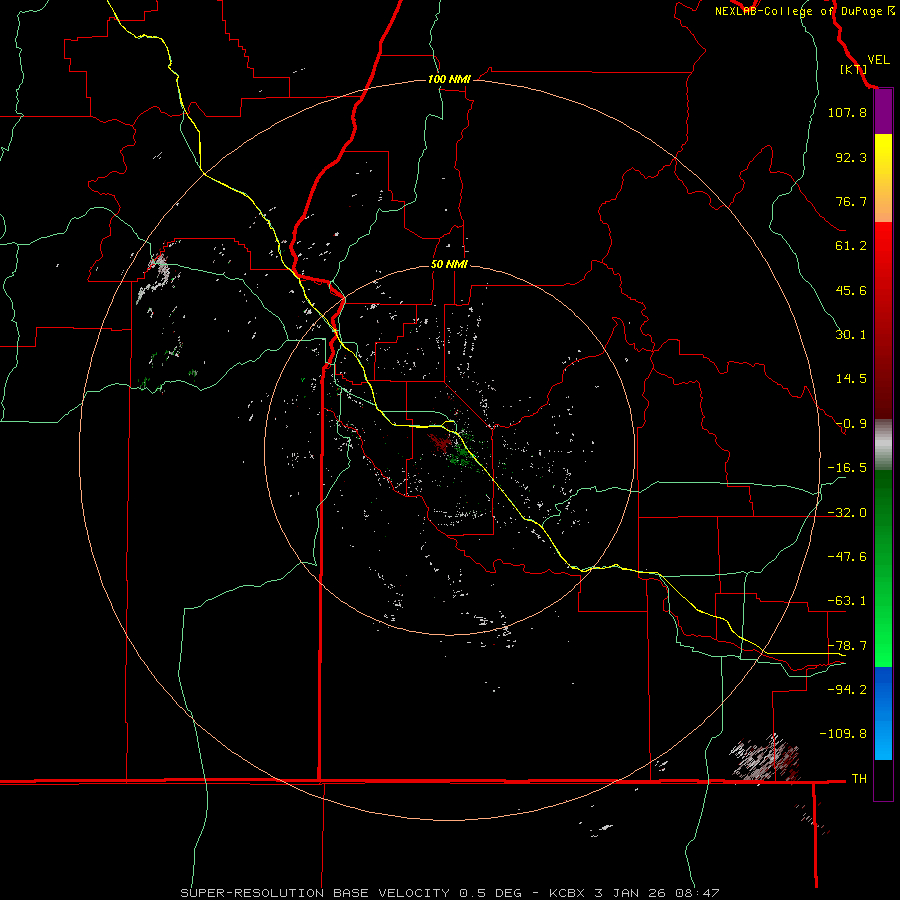The width and height of the screenshot is (900, 900).
Task: Select the 107.8 velocity scale value
Action: 847,112
